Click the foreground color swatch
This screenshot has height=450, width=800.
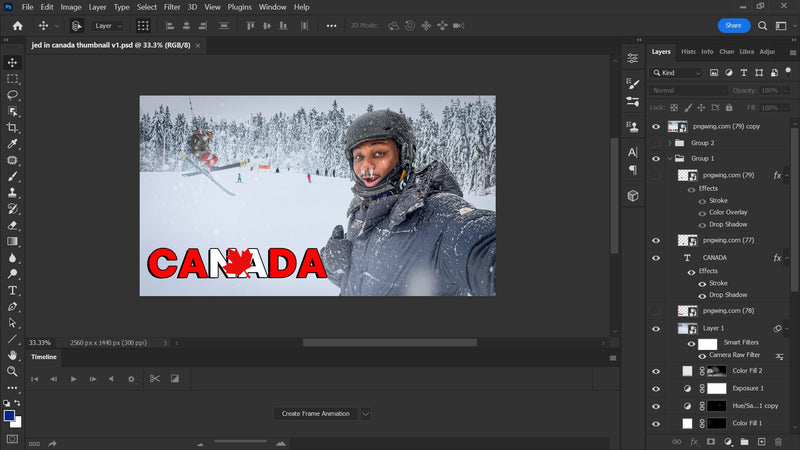9,415
